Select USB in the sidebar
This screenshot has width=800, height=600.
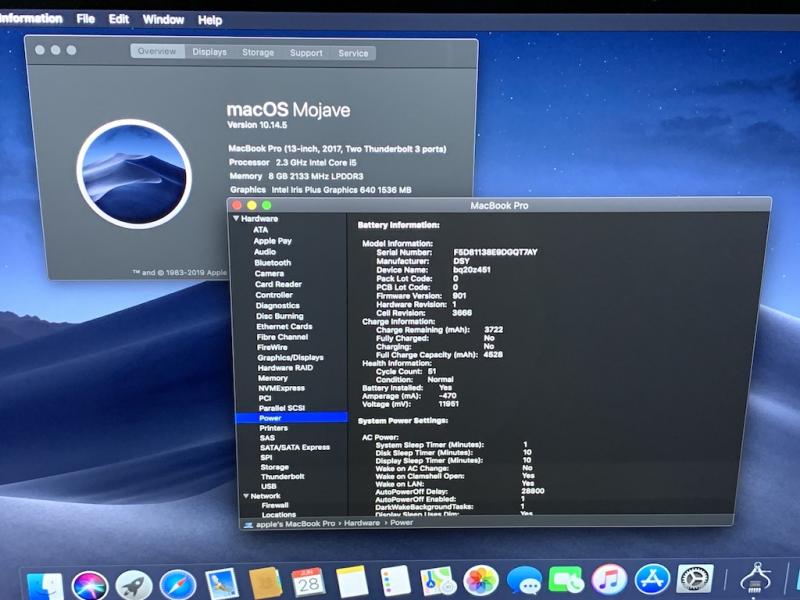268,486
